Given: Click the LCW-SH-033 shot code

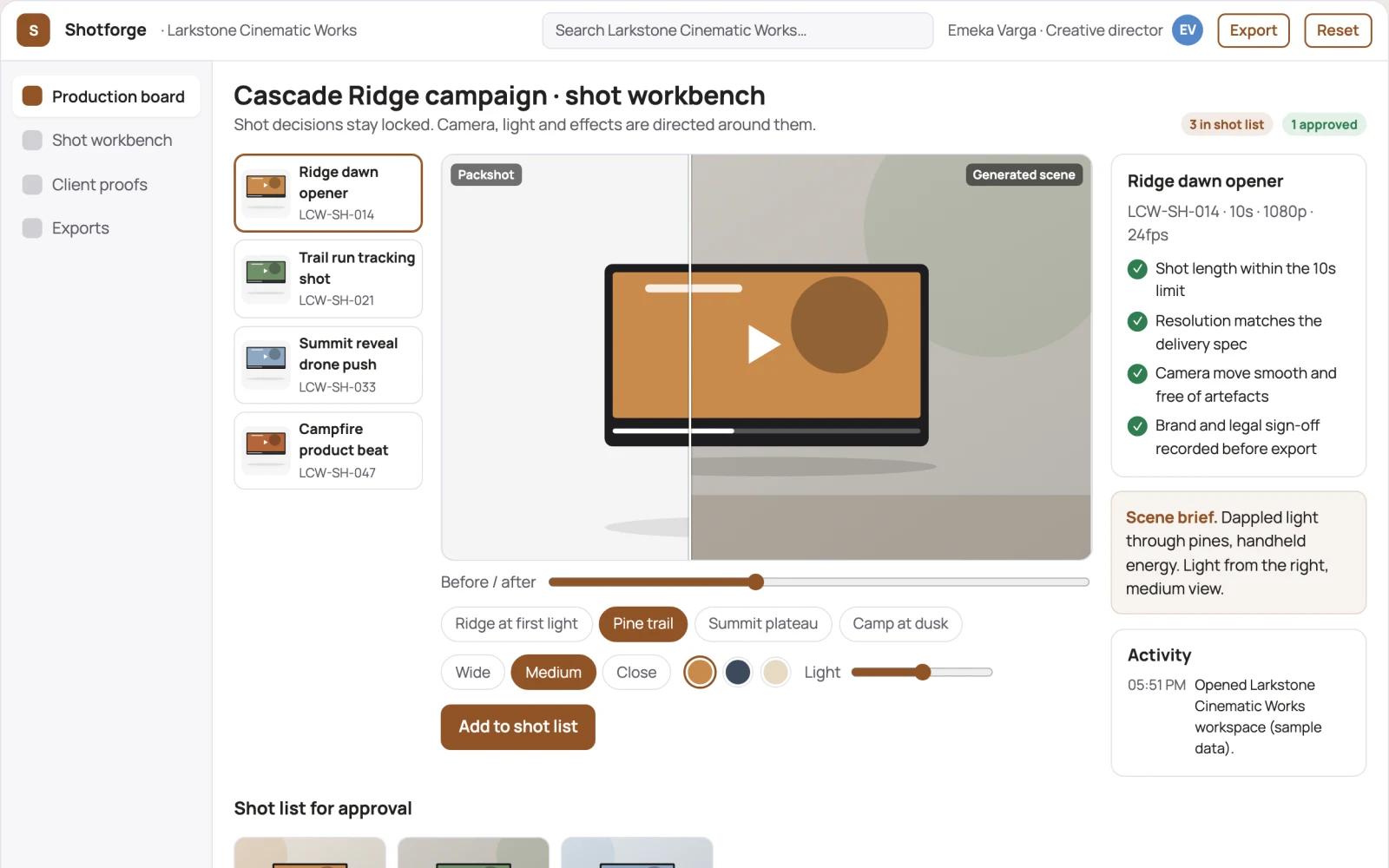Looking at the screenshot, I should coord(338,387).
